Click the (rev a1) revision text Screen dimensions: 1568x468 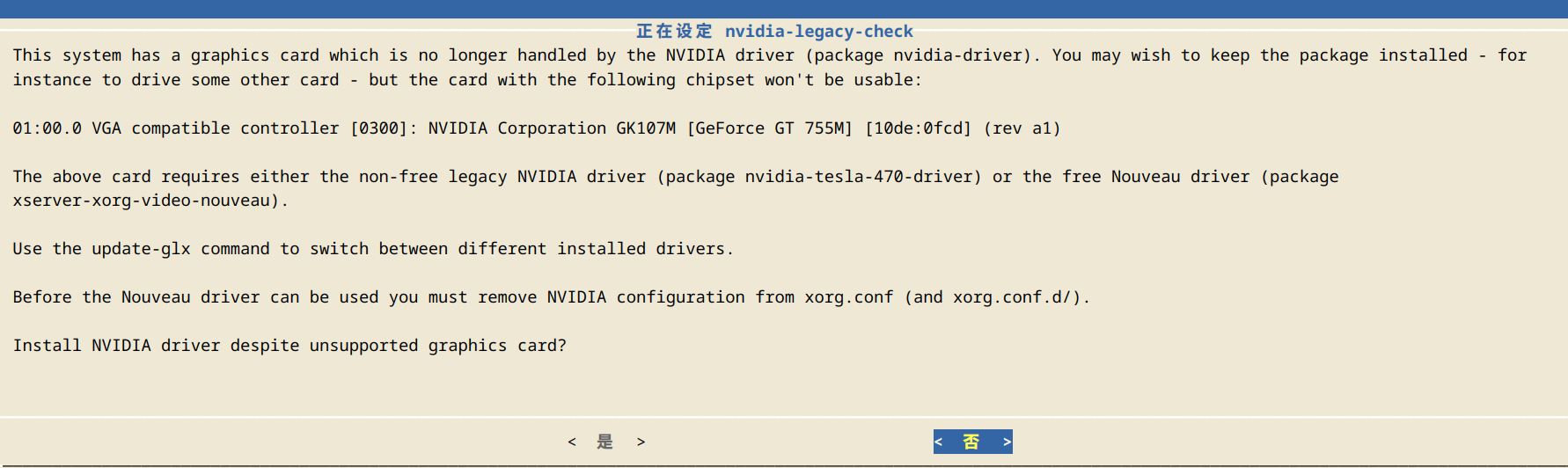point(1022,128)
